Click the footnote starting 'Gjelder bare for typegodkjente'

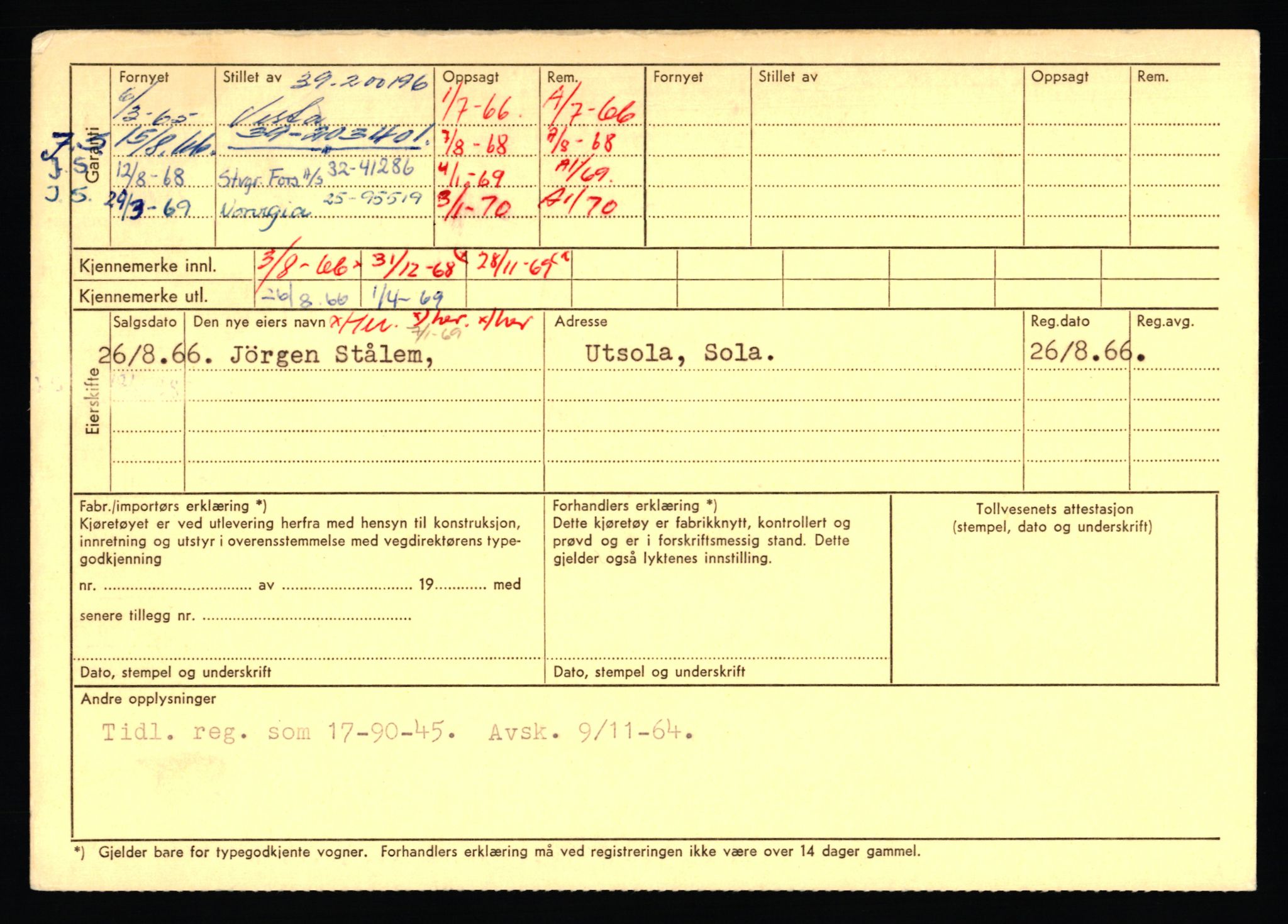tap(509, 852)
